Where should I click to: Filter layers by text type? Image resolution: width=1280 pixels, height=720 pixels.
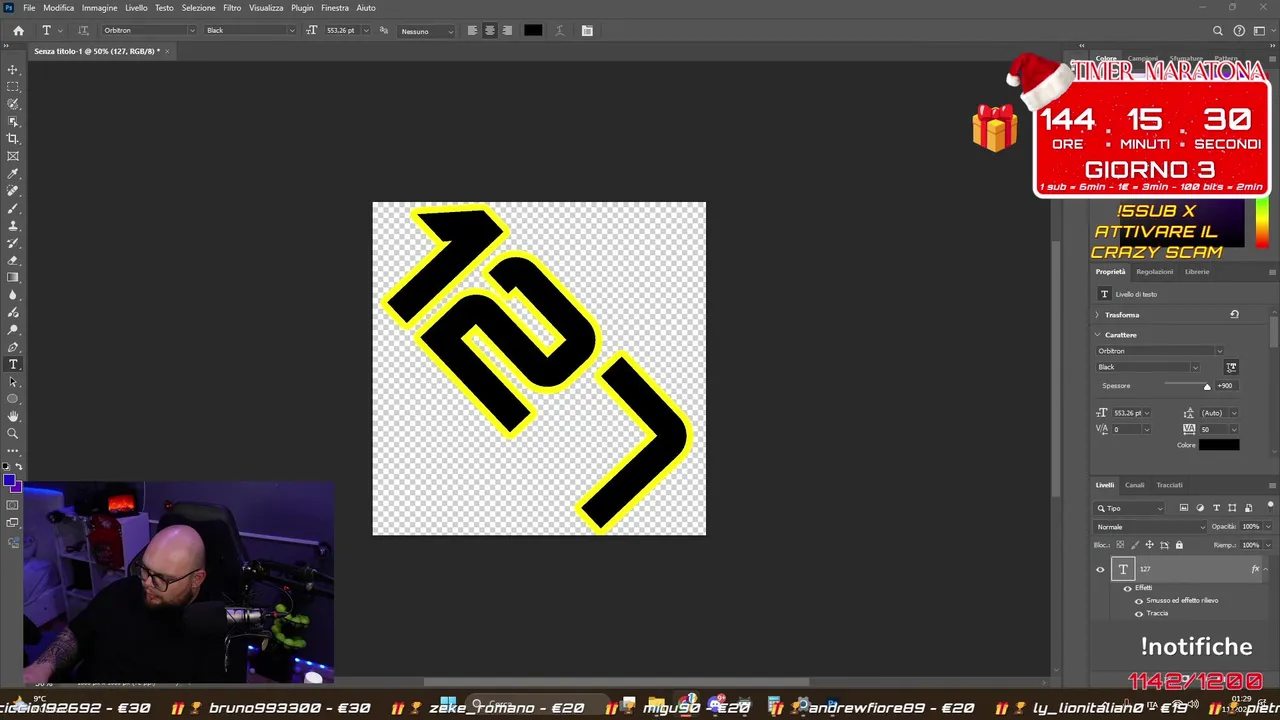[1216, 508]
